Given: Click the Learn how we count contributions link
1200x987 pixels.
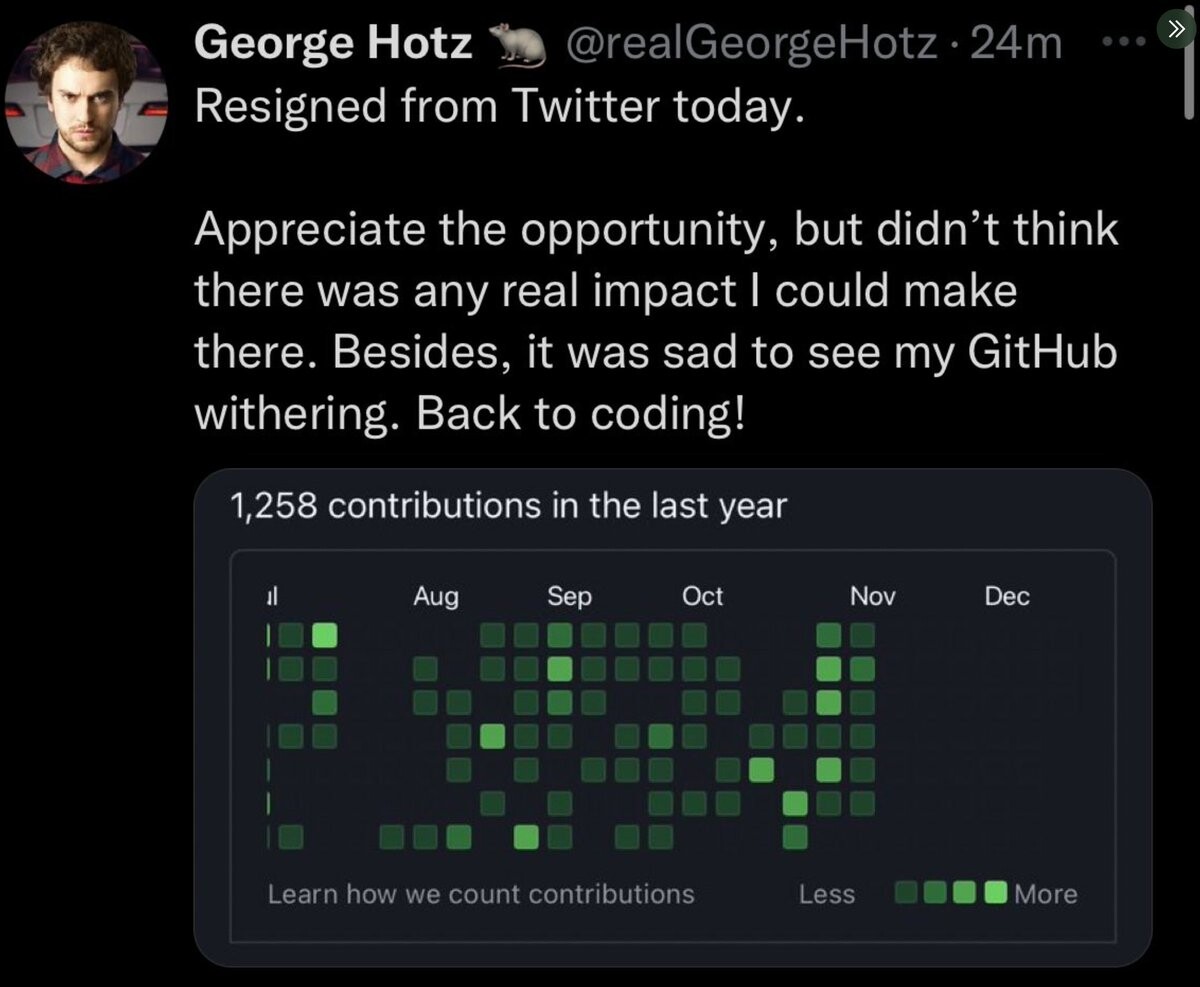Looking at the screenshot, I should coord(481,893).
